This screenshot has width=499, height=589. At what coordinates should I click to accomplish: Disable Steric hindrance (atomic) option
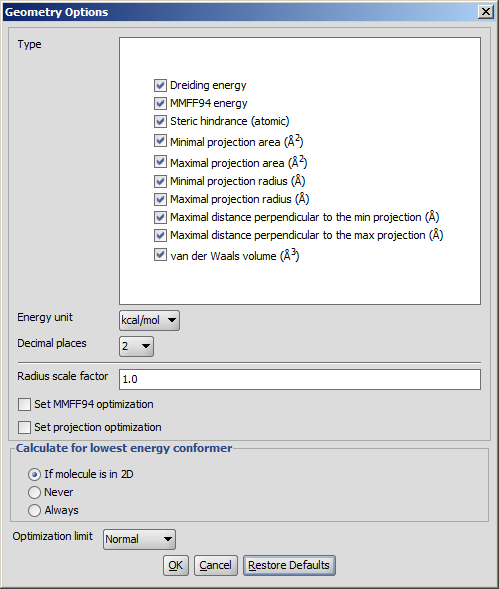[x=160, y=121]
